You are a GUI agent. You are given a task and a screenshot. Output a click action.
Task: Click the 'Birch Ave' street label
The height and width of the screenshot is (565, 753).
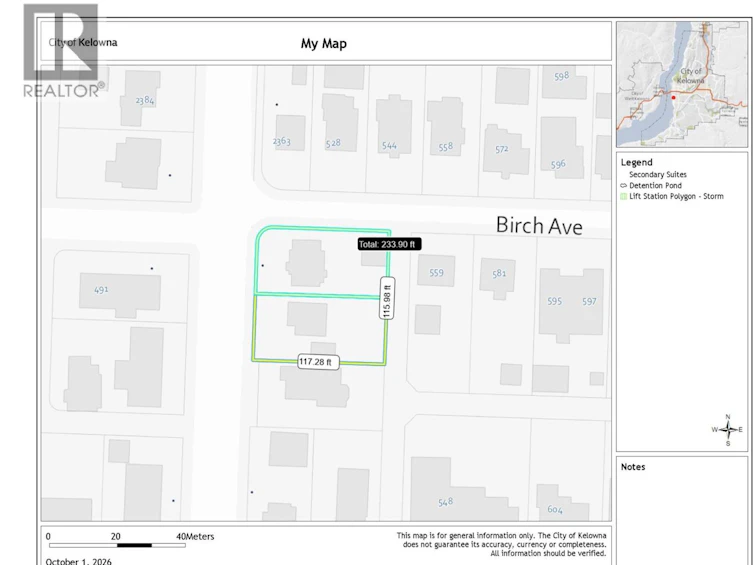pyautogui.click(x=539, y=226)
